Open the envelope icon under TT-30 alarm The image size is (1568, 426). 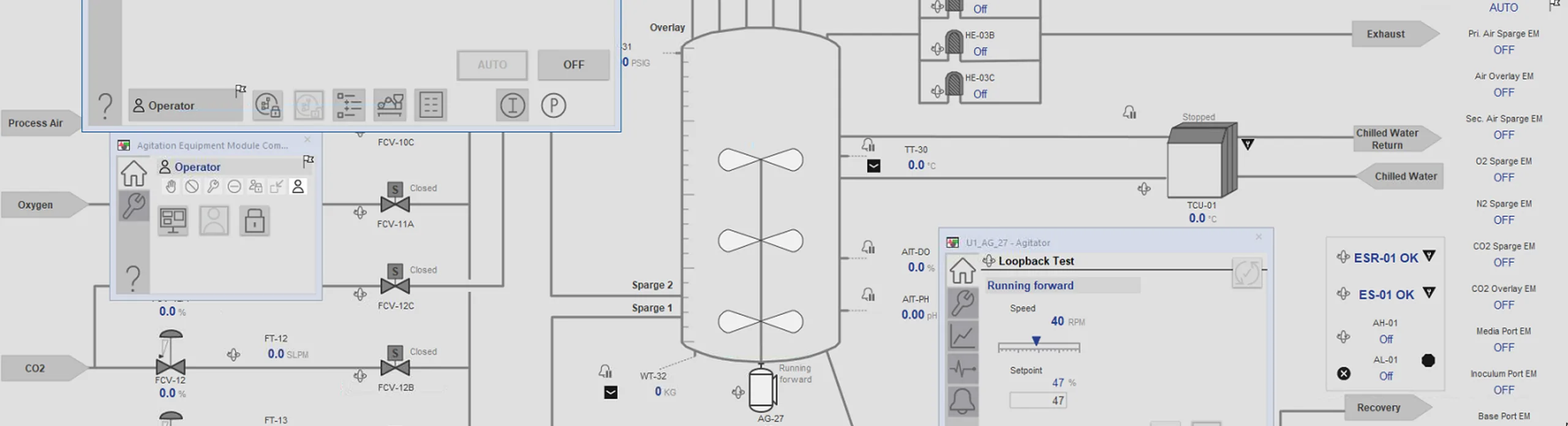pyautogui.click(x=873, y=166)
